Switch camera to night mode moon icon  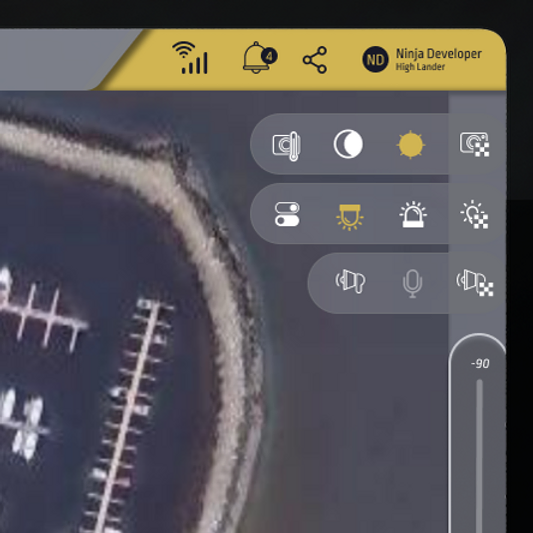348,144
